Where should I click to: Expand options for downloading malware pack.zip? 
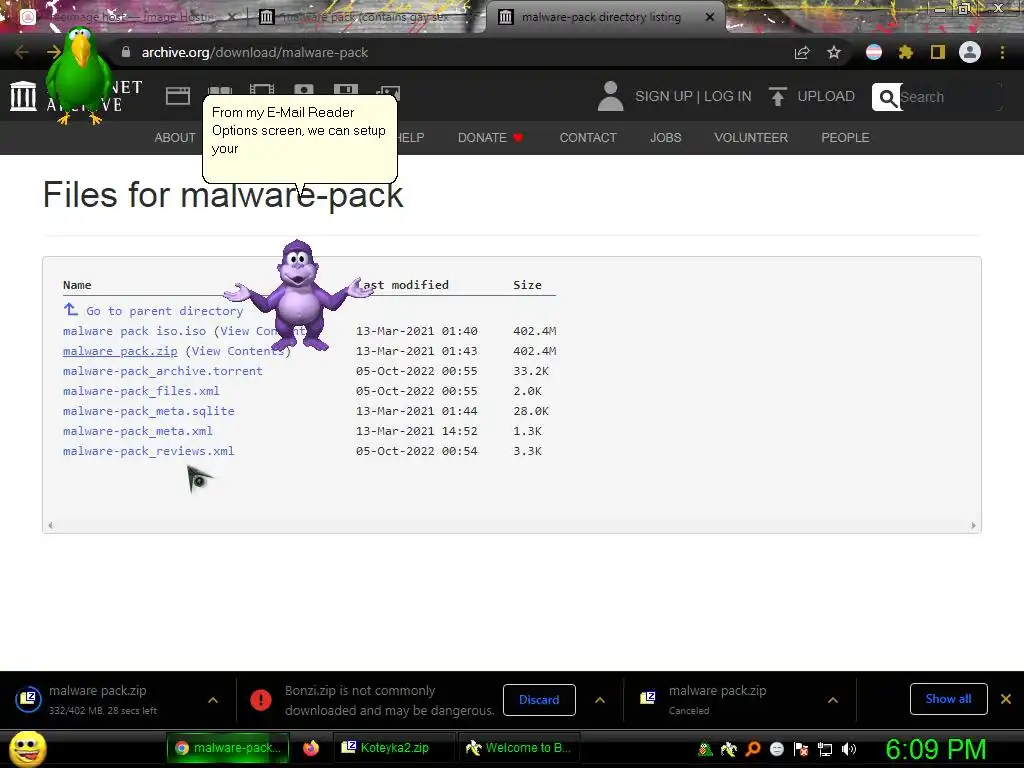click(213, 700)
